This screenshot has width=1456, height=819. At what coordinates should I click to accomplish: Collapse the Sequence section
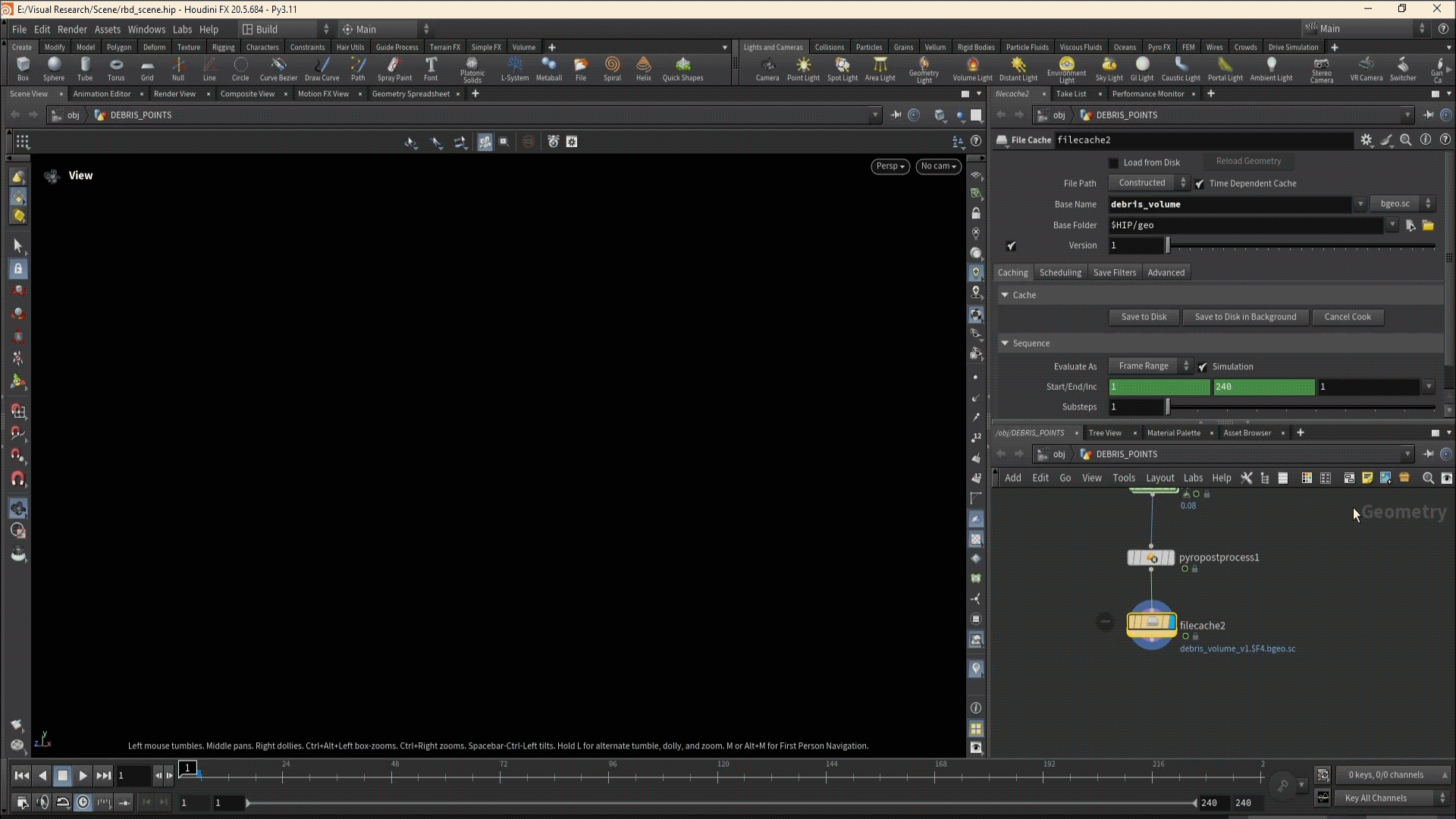tap(1005, 344)
